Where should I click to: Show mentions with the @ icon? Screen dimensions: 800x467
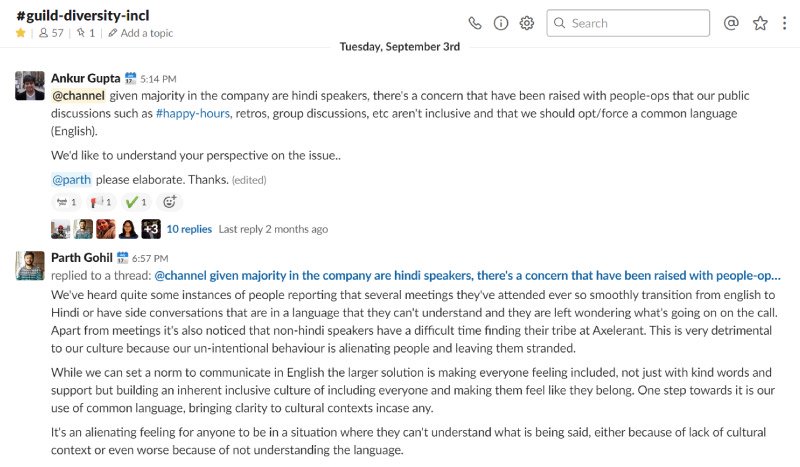point(731,23)
